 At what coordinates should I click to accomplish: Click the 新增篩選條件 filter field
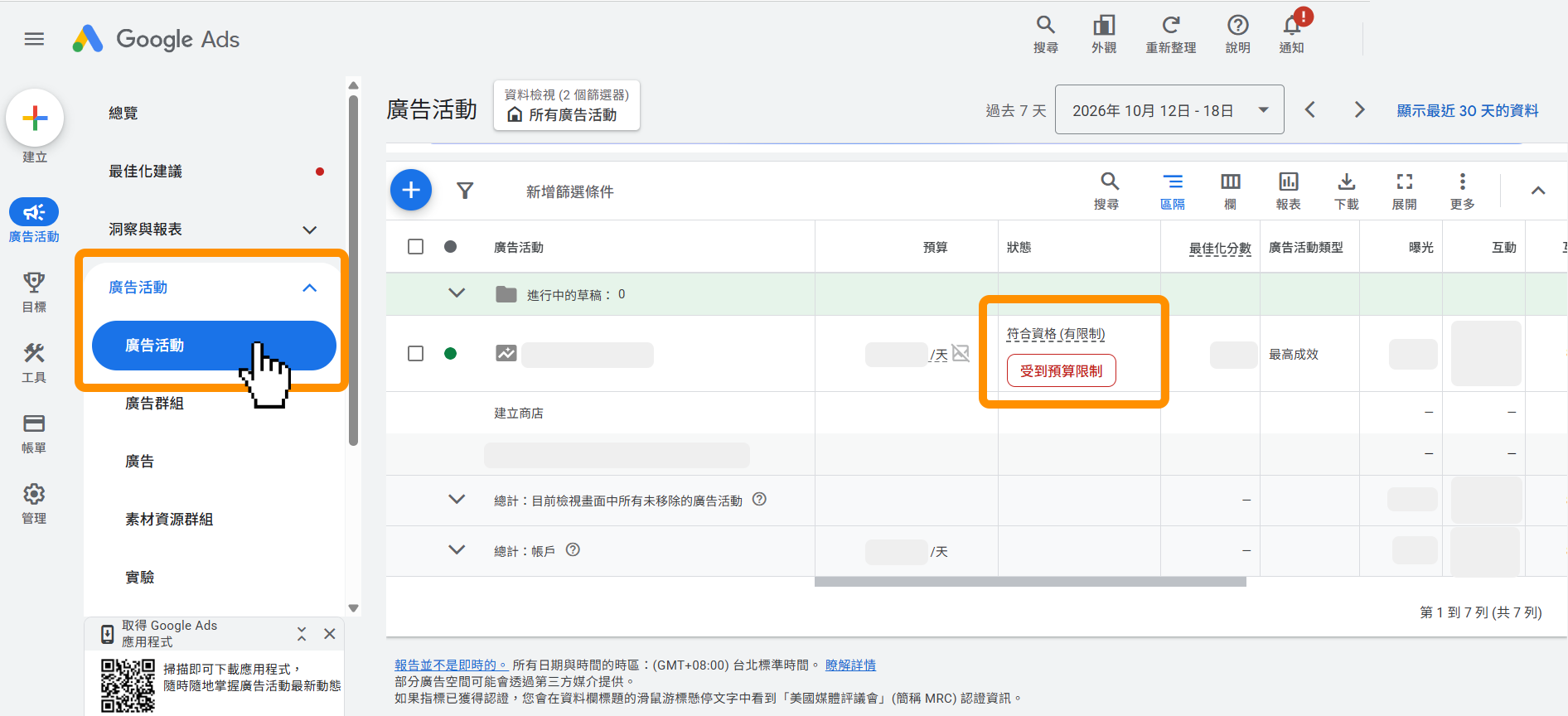(570, 191)
